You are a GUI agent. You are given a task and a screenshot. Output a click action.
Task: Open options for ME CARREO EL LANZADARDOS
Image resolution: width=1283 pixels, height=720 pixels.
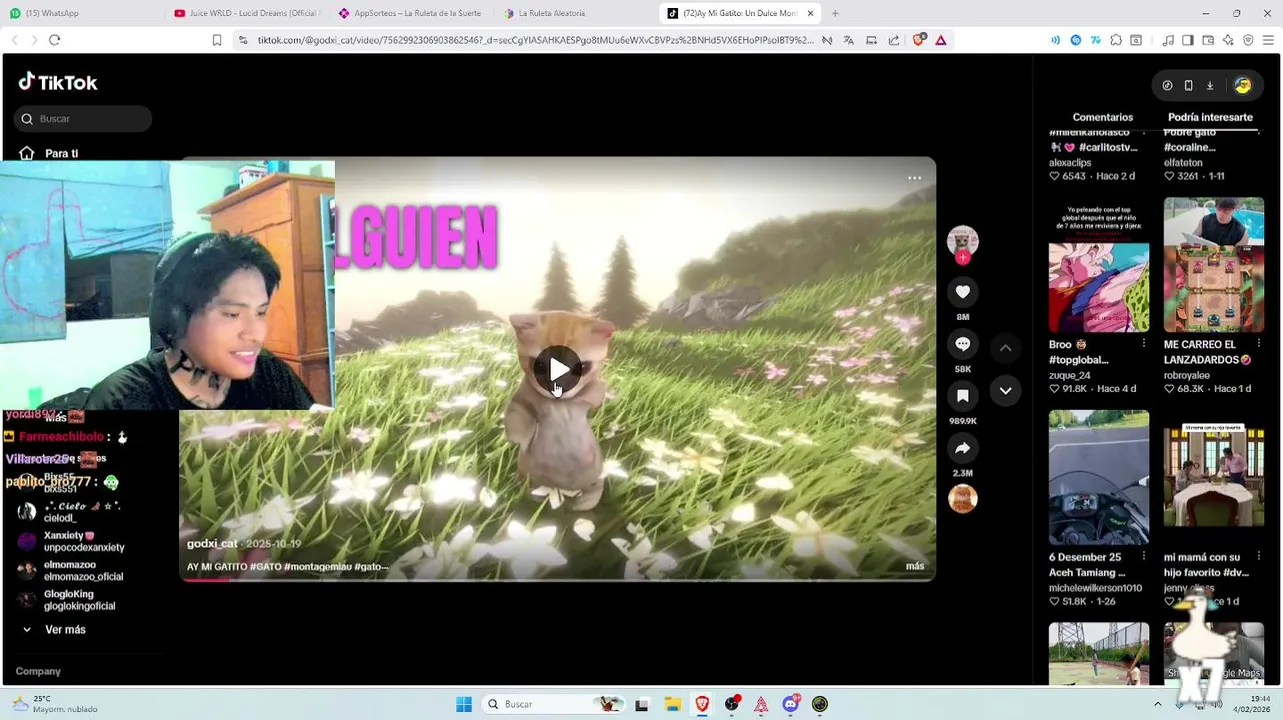click(1258, 344)
